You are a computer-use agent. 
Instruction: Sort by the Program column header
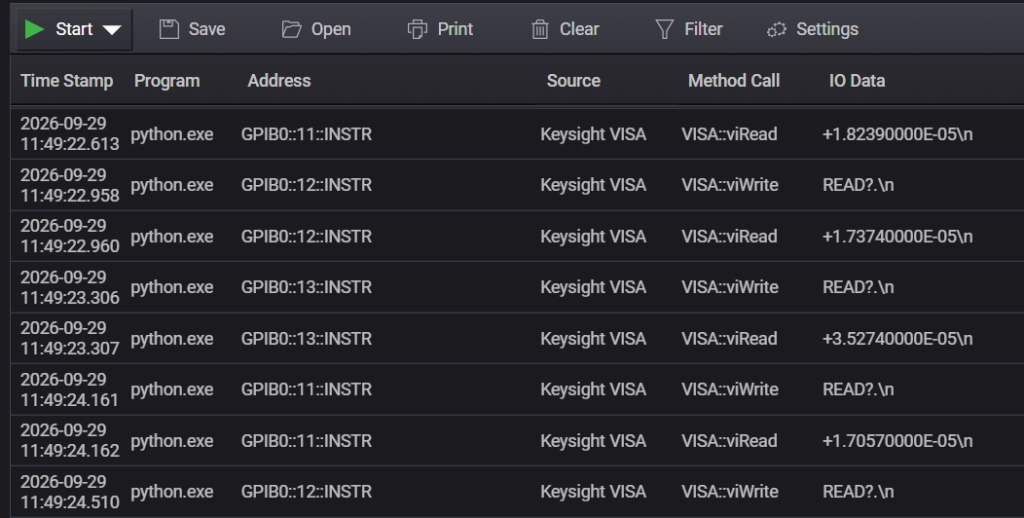coord(167,81)
